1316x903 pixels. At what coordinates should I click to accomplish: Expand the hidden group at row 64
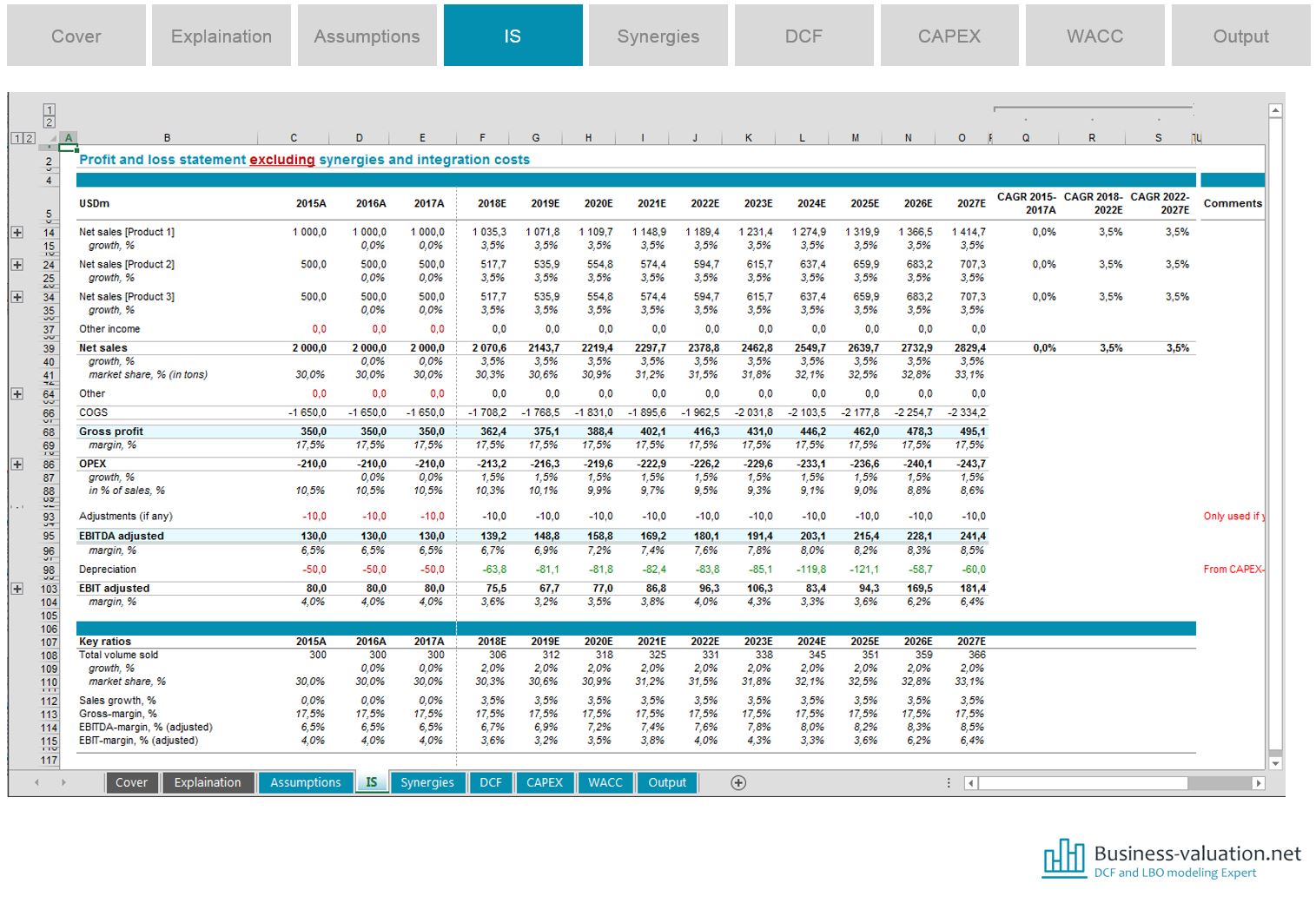[x=16, y=393]
